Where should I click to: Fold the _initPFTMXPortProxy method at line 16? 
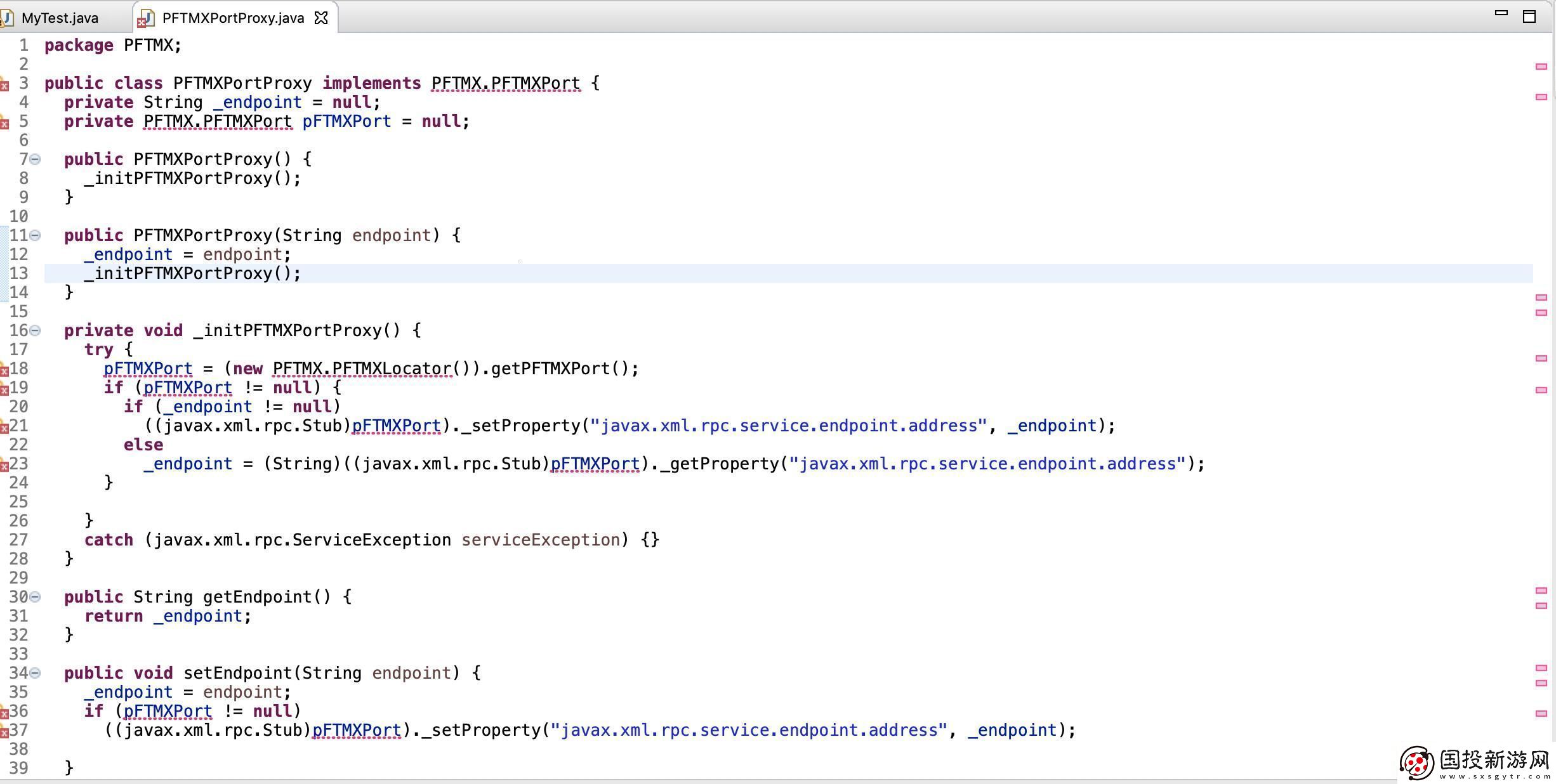36,330
